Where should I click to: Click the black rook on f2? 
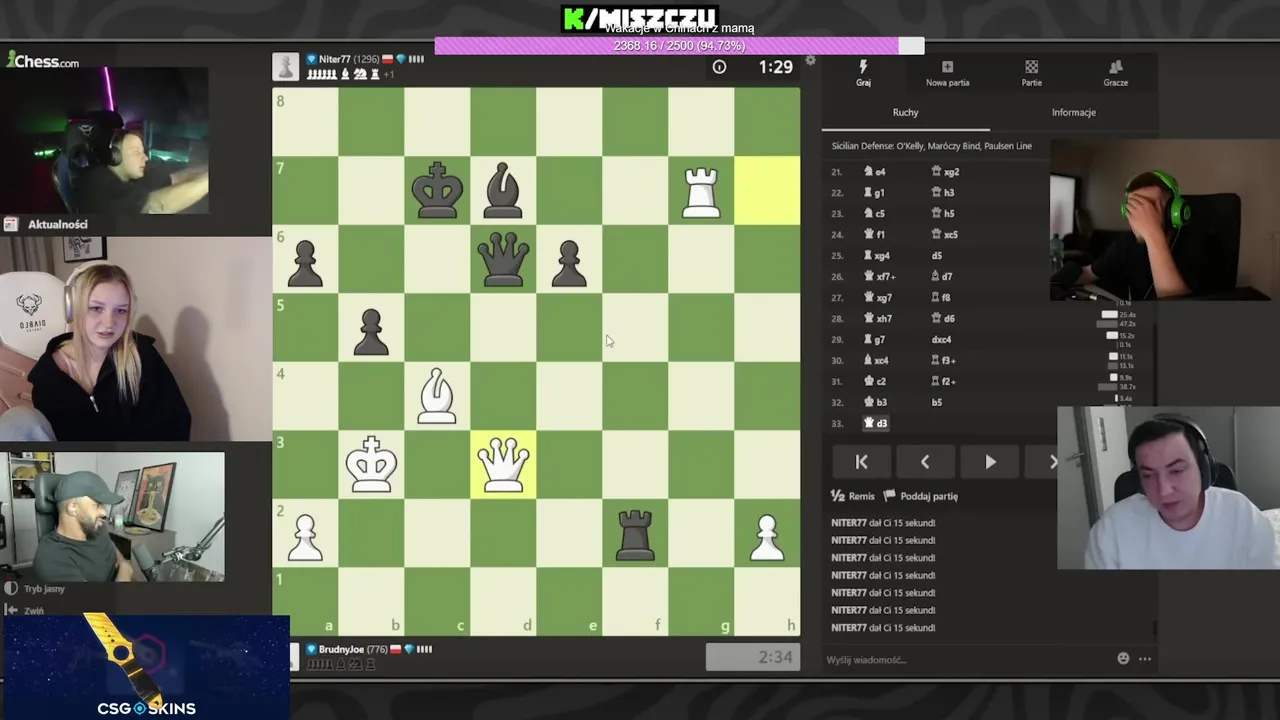coord(635,533)
